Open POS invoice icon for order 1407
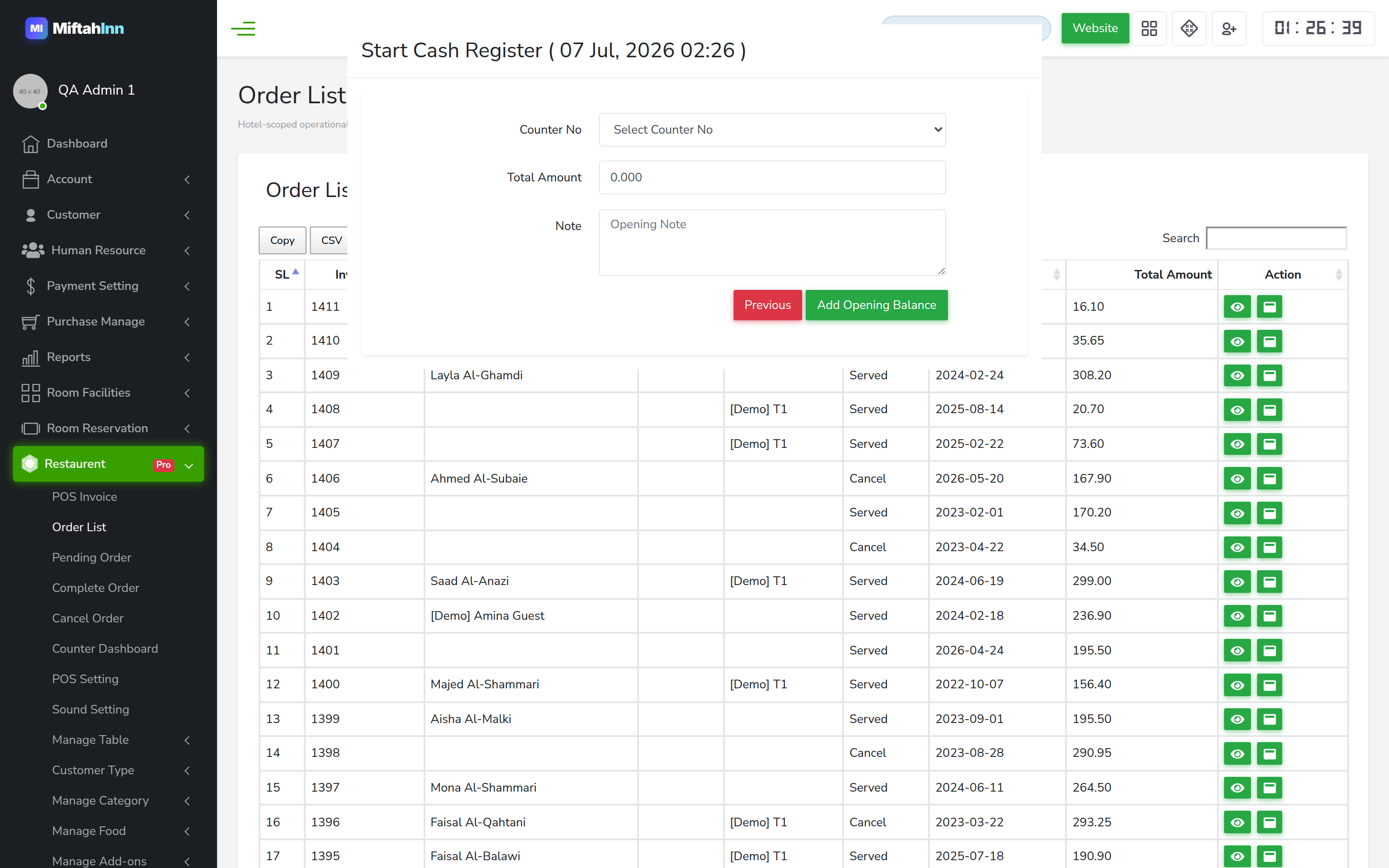1389x868 pixels. click(1269, 444)
